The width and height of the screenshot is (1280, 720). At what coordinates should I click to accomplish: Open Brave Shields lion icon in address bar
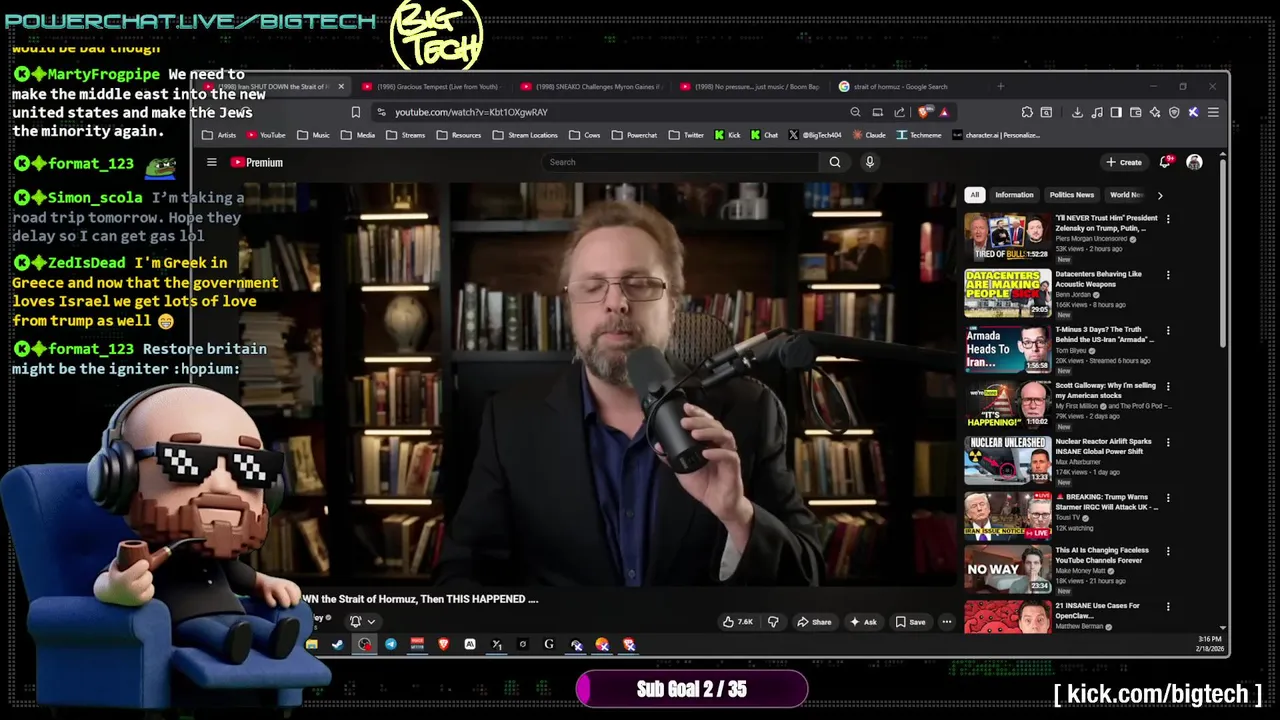tap(922, 112)
